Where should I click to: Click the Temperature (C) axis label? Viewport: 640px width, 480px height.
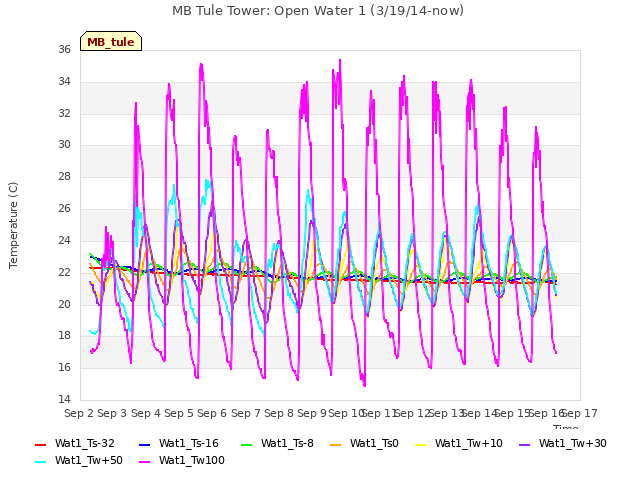click(13, 225)
